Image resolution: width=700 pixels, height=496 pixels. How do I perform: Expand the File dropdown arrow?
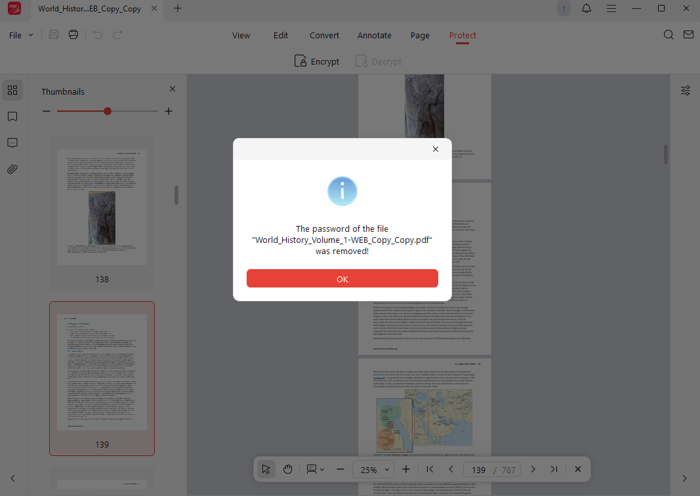tap(31, 35)
